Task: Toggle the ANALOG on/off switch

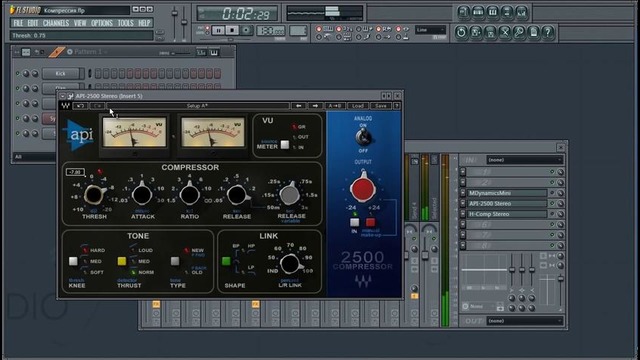Action: (x=363, y=137)
